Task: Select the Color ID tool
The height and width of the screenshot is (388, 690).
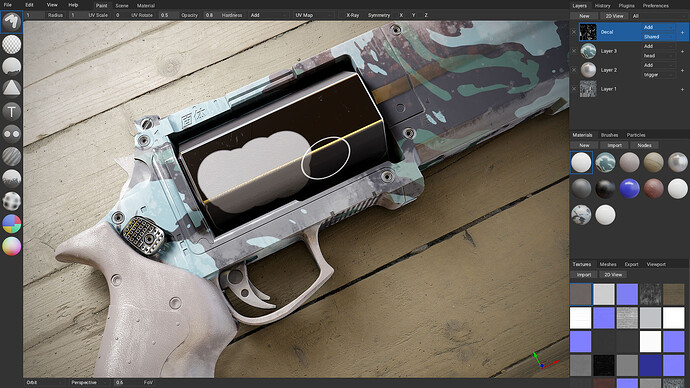Action: pos(11,223)
